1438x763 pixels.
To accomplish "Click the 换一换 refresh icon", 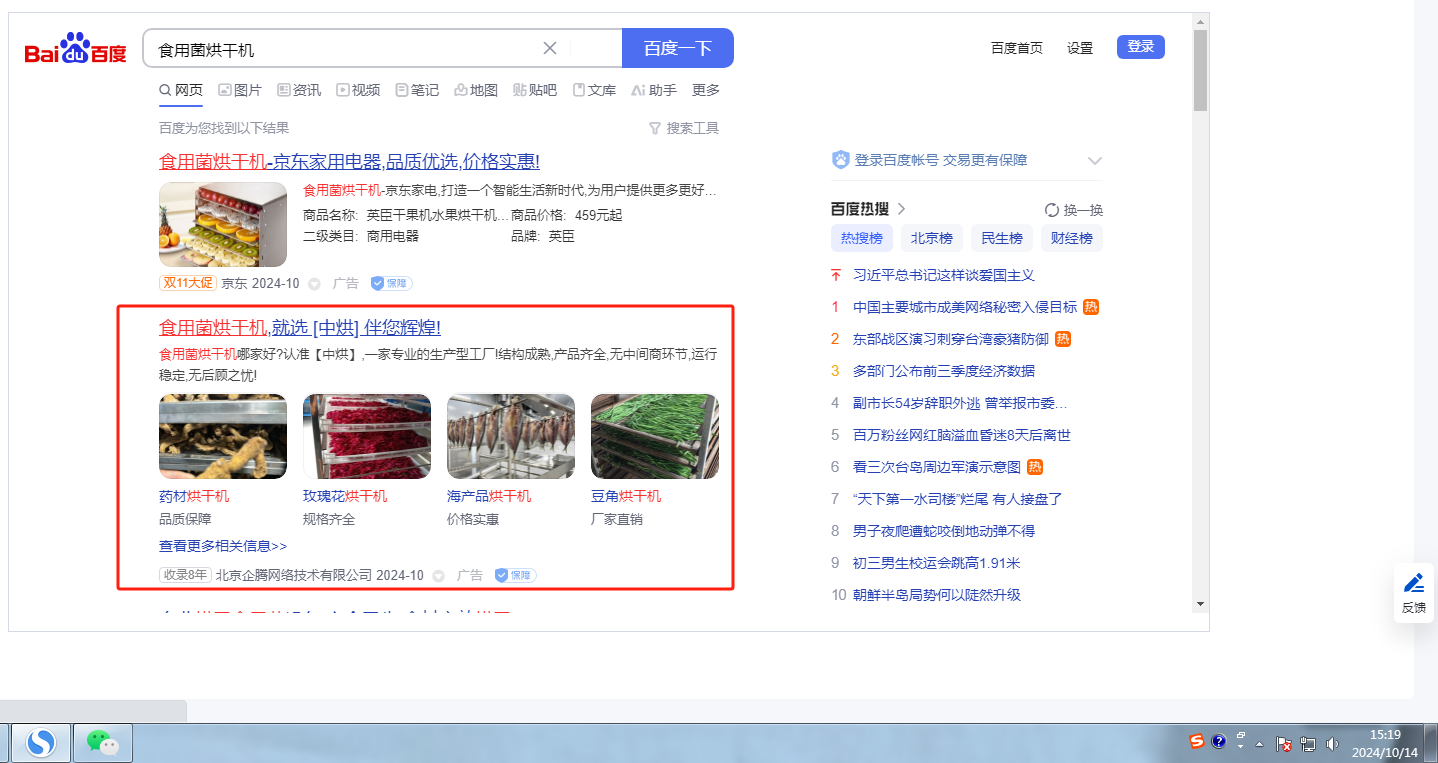I will click(1052, 210).
